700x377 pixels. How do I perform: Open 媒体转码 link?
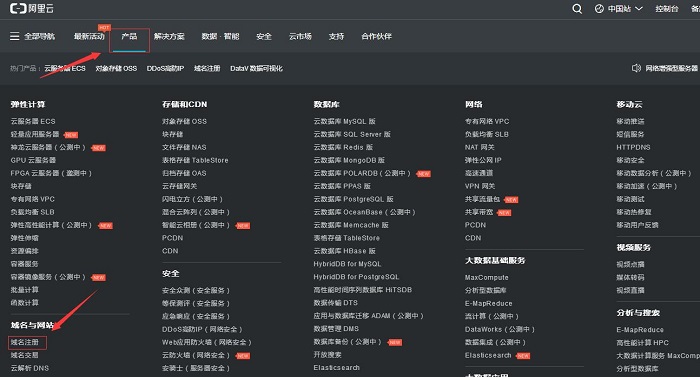(630, 277)
